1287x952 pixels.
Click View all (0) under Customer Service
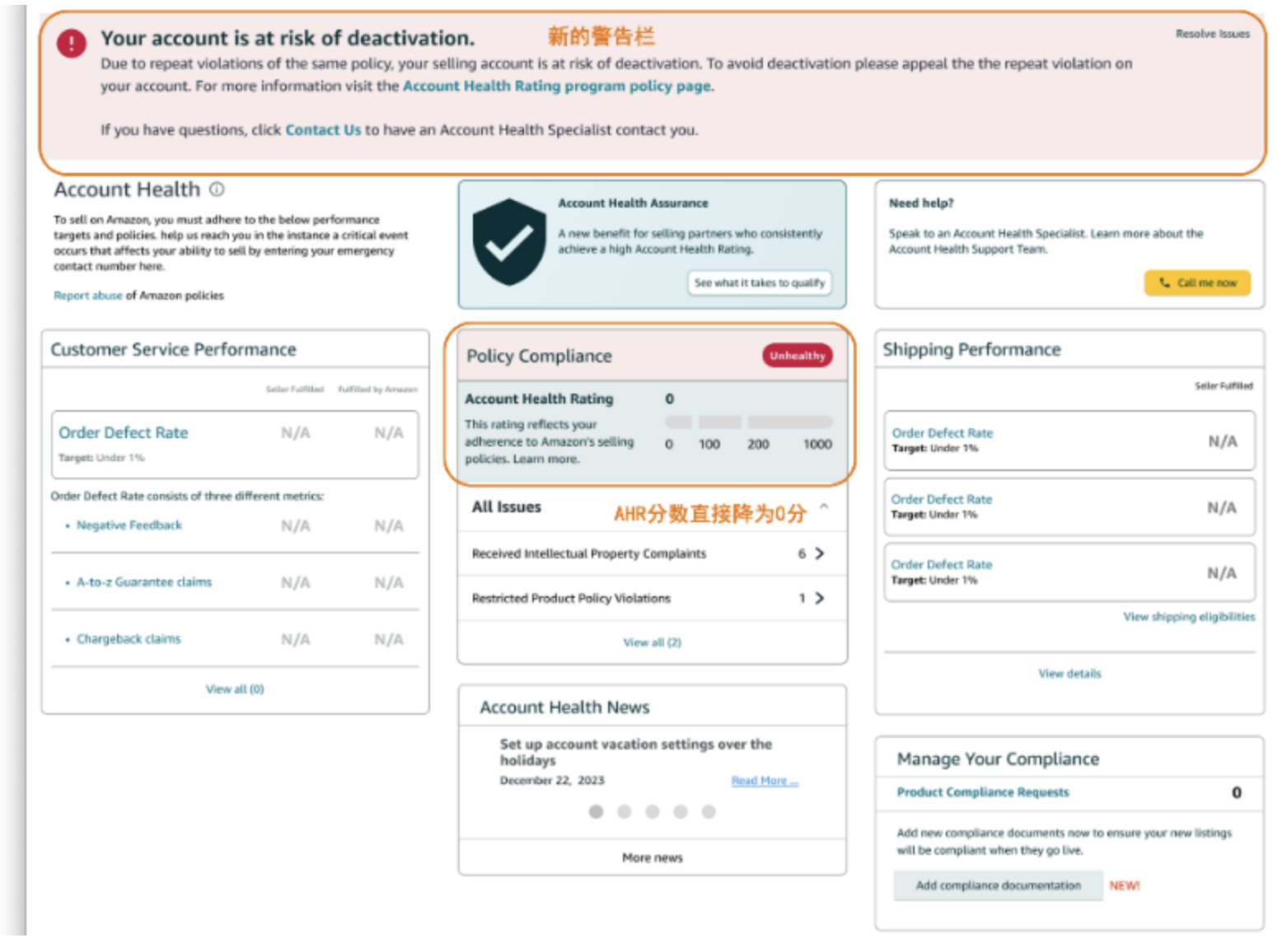[x=235, y=689]
